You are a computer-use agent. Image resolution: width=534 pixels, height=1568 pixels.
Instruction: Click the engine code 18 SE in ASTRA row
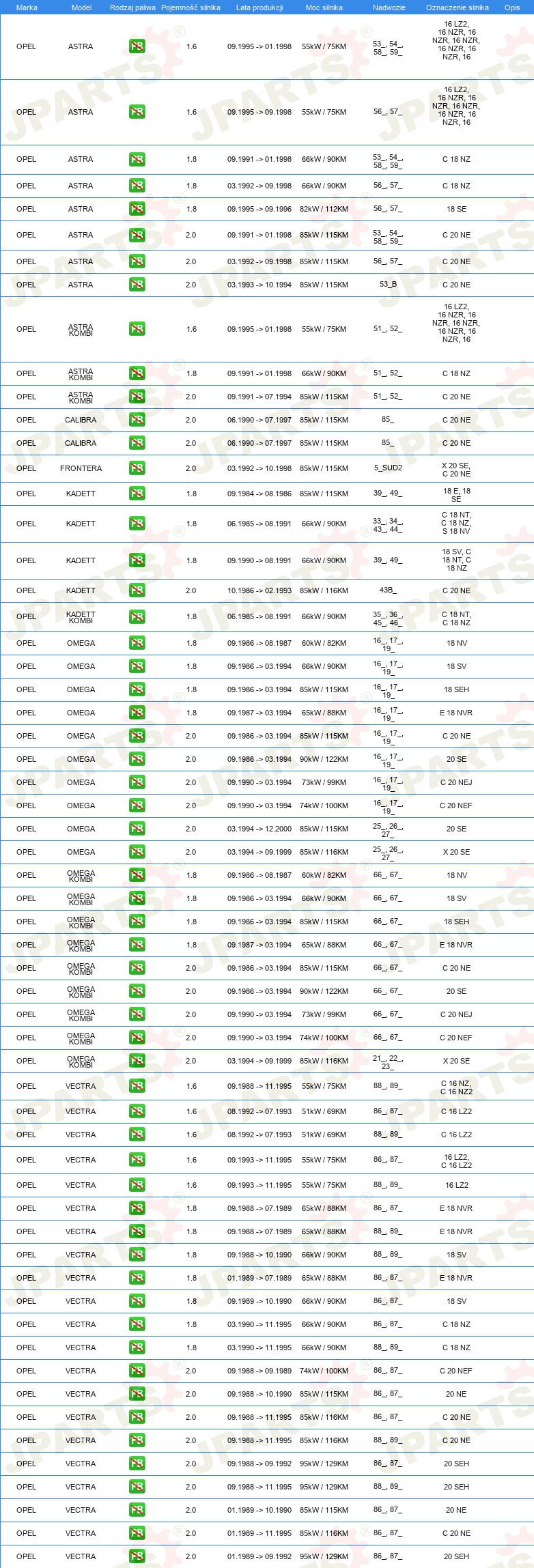click(456, 209)
